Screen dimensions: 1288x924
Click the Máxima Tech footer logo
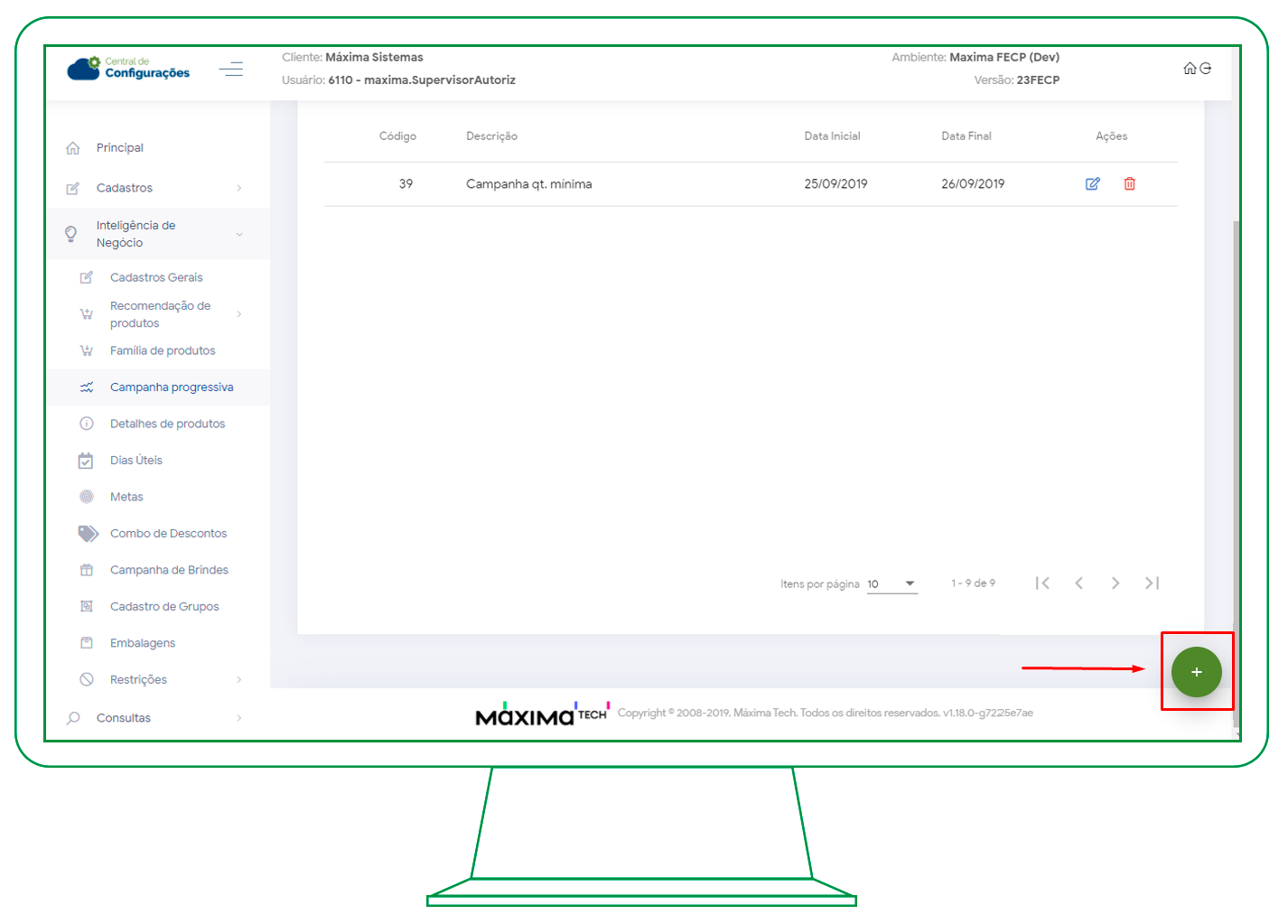point(543,714)
